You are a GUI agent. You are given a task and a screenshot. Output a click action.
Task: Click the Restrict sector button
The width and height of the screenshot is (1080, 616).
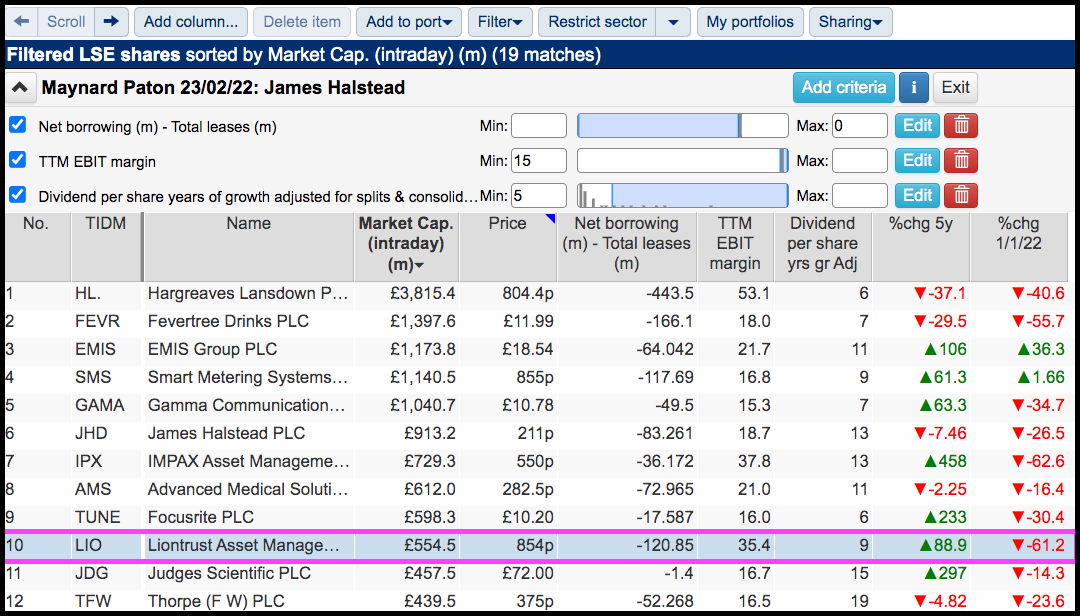tap(597, 22)
